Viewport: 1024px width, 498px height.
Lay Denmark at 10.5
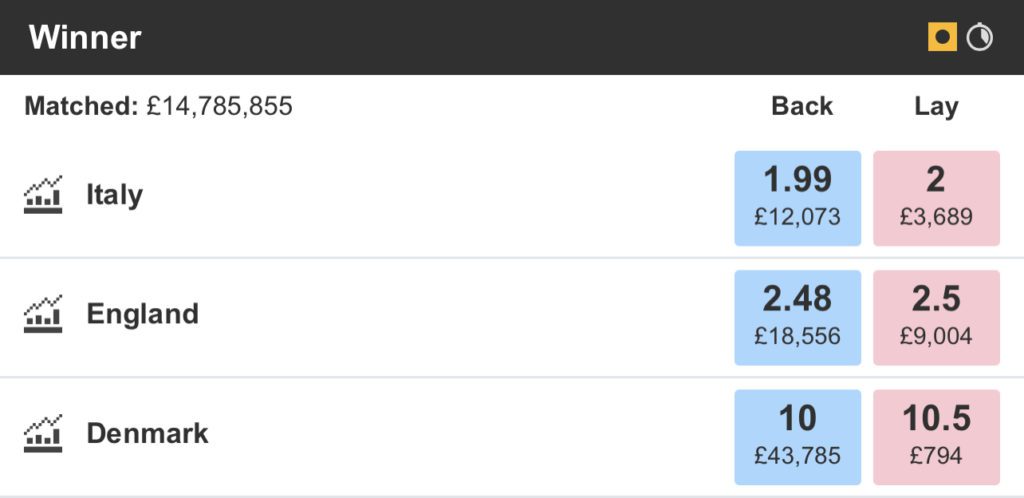point(936,437)
